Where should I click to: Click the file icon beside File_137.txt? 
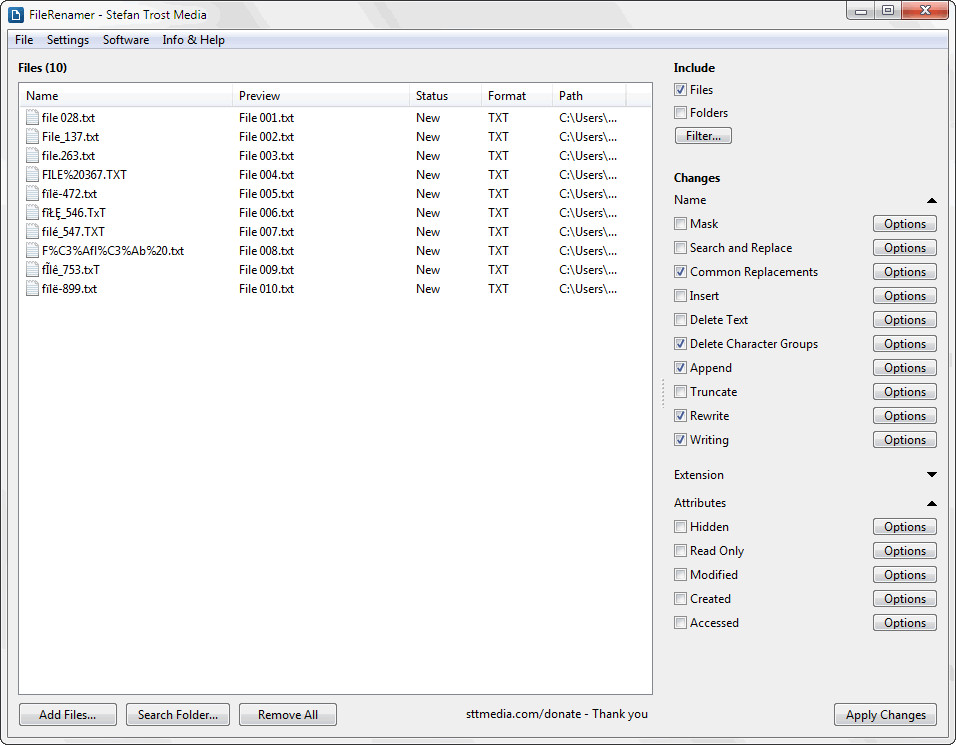point(32,137)
